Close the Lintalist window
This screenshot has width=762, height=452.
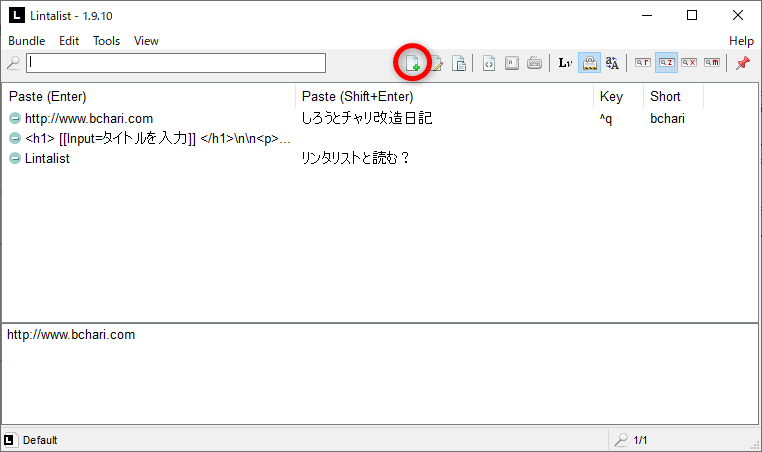738,16
